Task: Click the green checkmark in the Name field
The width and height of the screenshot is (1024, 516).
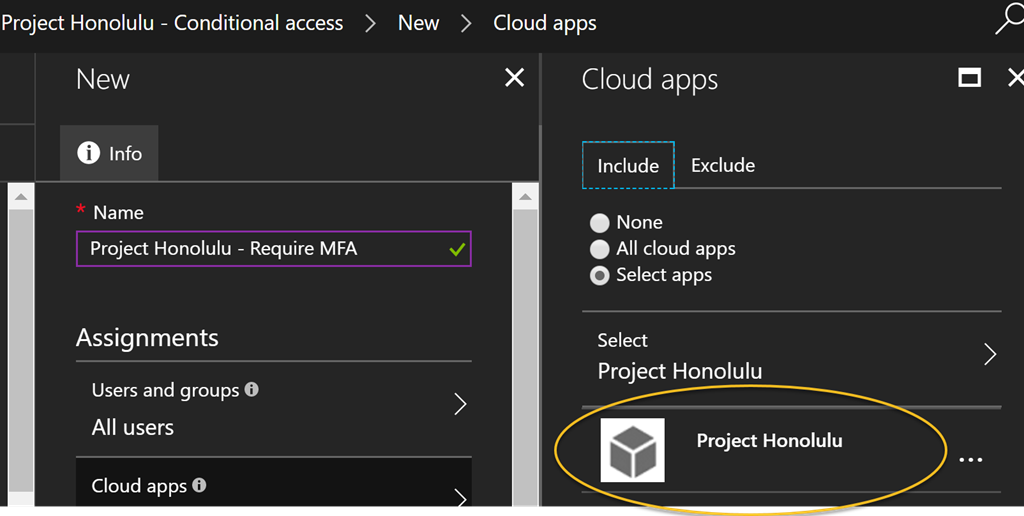Action: [x=457, y=249]
